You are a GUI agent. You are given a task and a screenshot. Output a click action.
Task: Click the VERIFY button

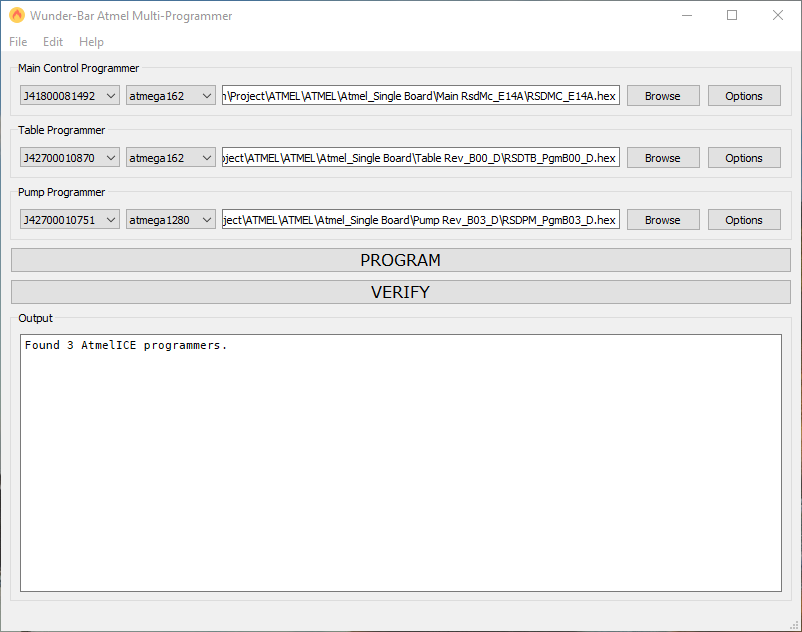(400, 291)
